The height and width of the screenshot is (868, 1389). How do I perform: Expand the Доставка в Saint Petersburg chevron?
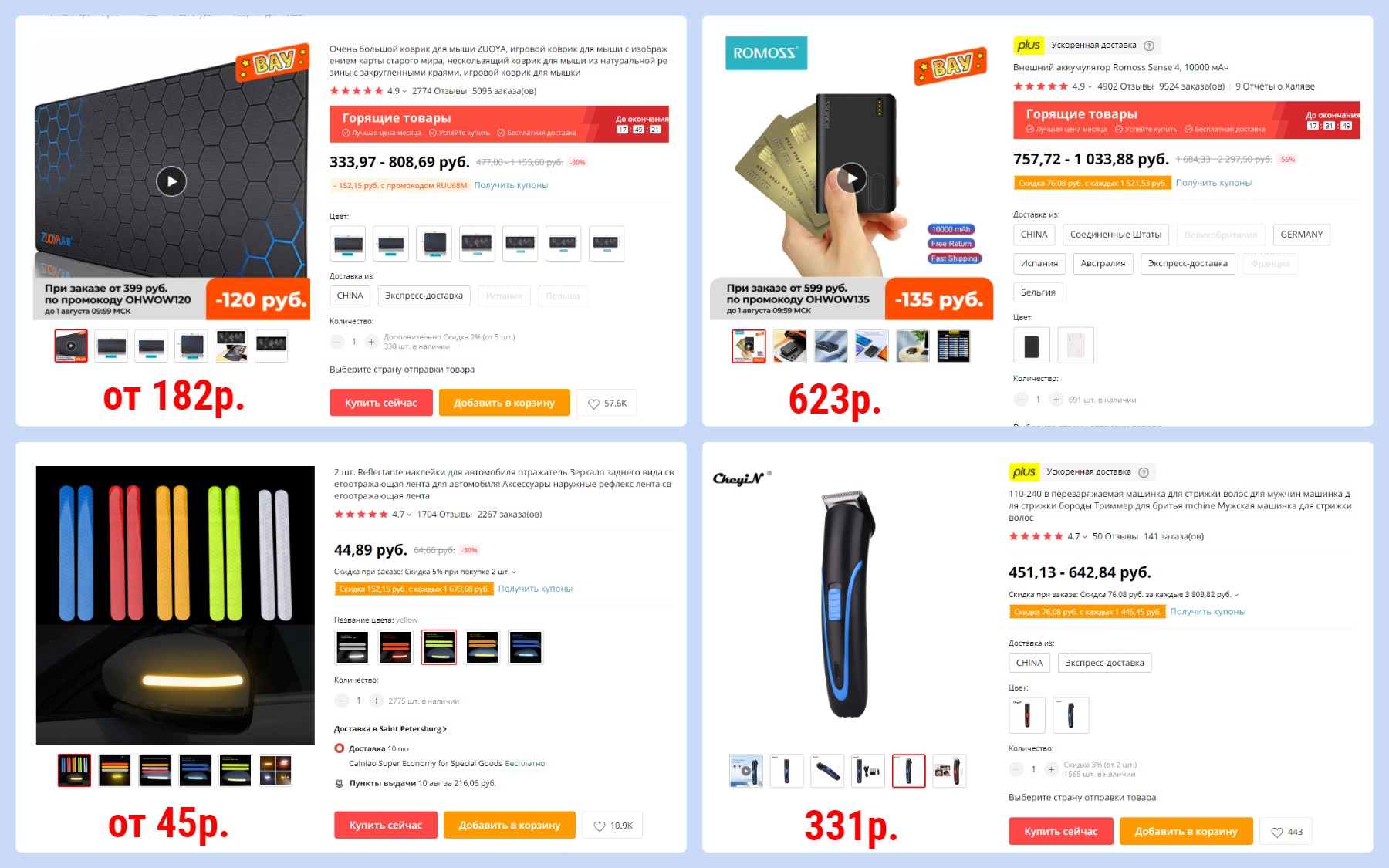[x=444, y=729]
